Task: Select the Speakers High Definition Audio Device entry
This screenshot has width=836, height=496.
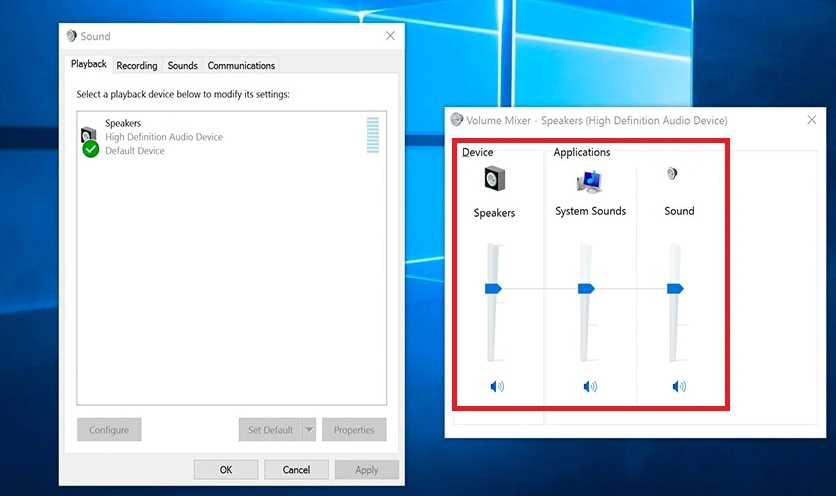Action: coord(164,137)
